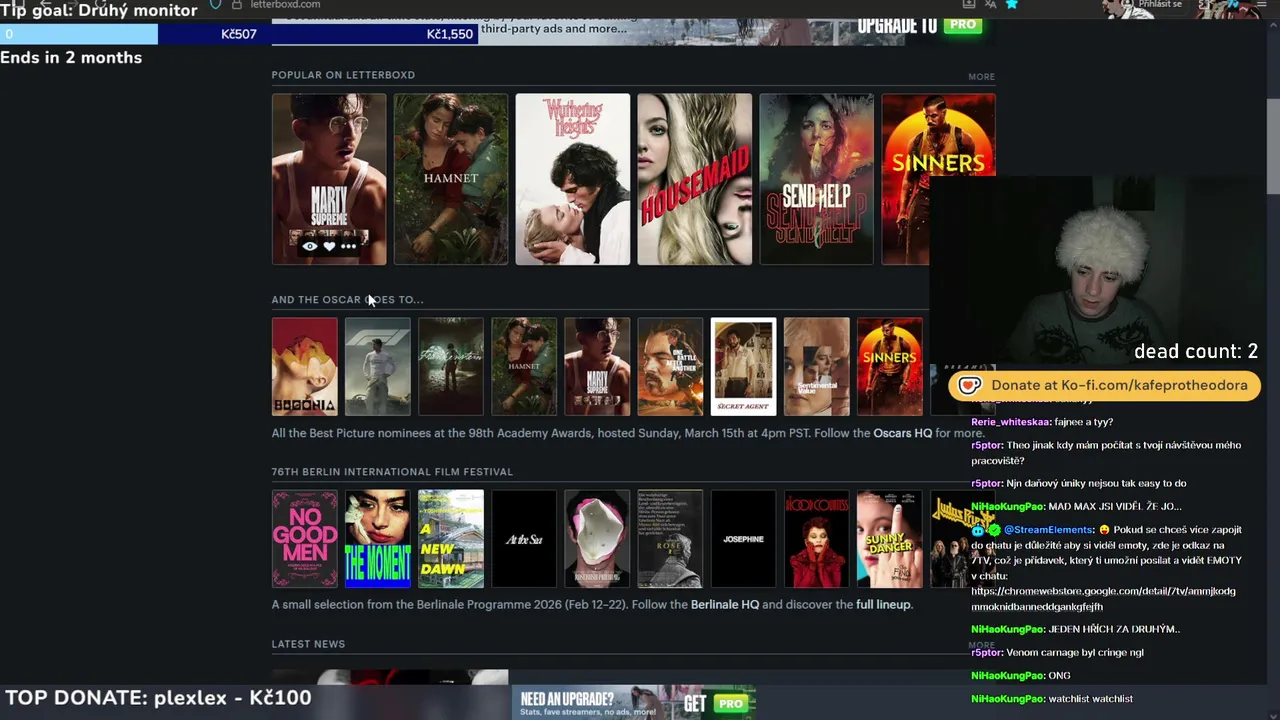Click chat message 'Venom carnage byl cringe ngl'
1280x720 pixels.
(x=1075, y=652)
